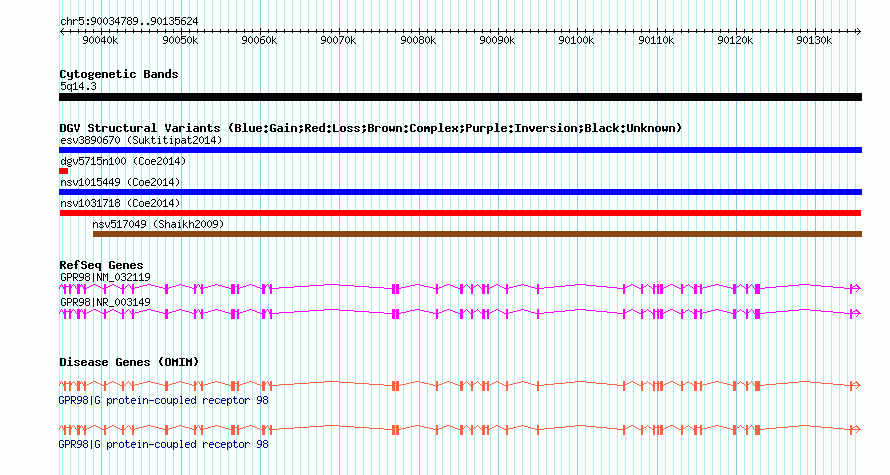Image resolution: width=890 pixels, height=475 pixels.
Task: Click the 90050k ruler label
Action: coord(180,41)
